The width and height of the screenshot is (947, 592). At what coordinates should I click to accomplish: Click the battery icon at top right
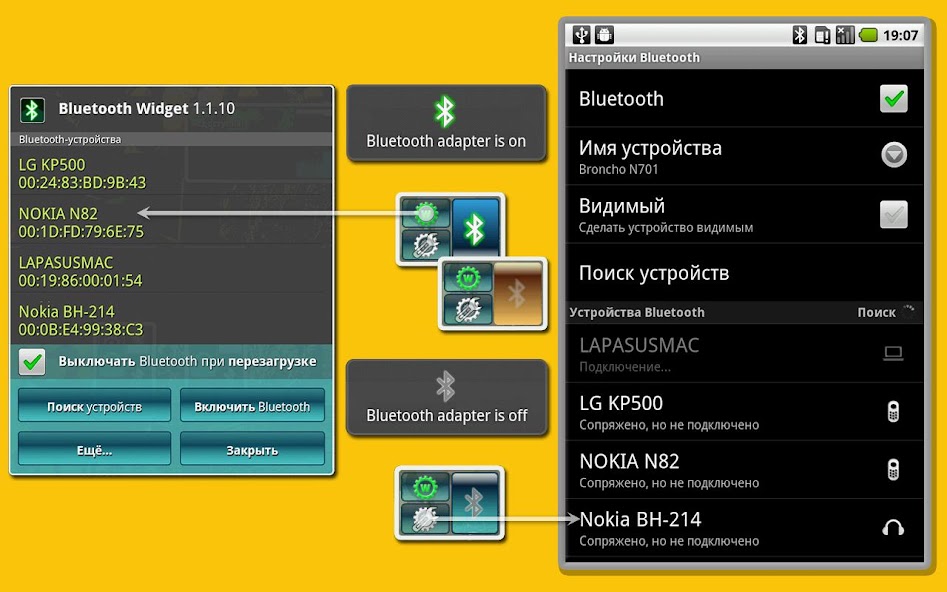[x=871, y=34]
